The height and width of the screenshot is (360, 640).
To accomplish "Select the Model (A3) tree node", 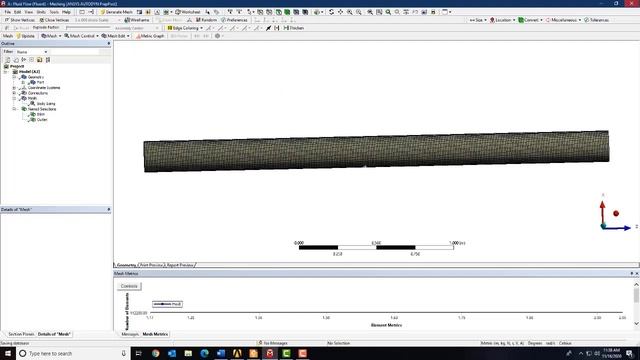I will (x=29, y=71).
